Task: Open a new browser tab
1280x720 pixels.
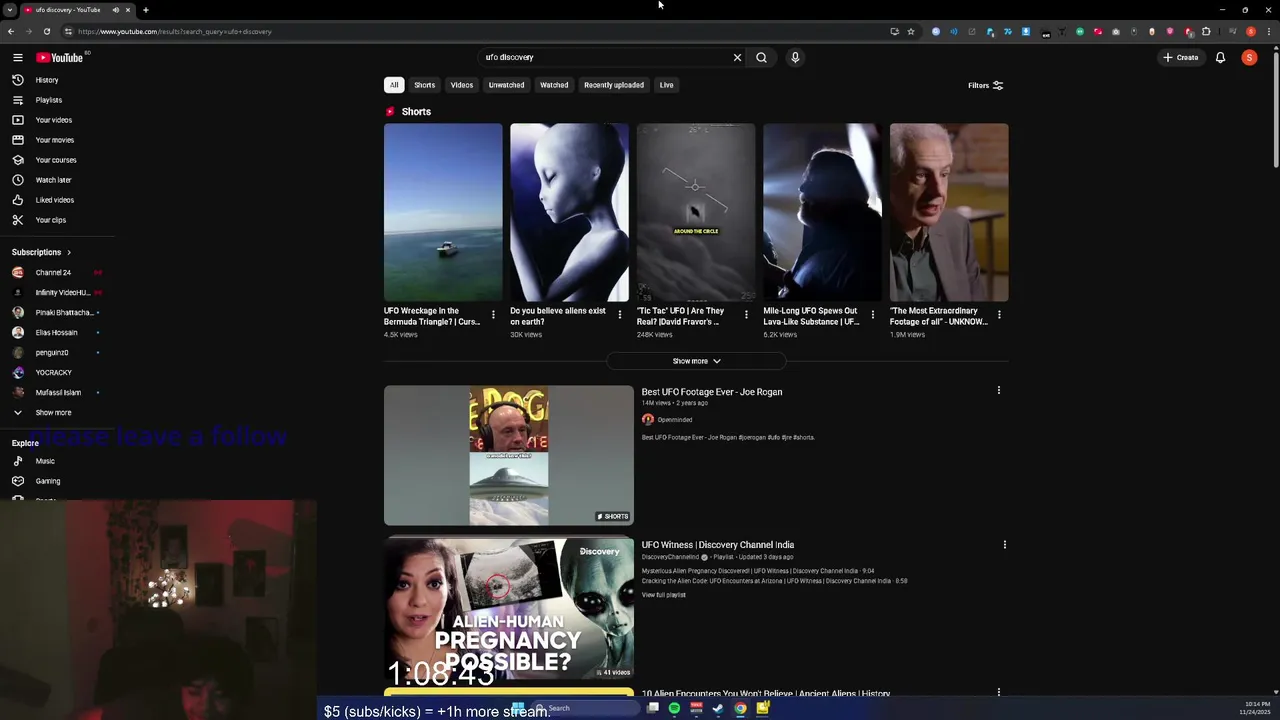Action: pos(146,10)
